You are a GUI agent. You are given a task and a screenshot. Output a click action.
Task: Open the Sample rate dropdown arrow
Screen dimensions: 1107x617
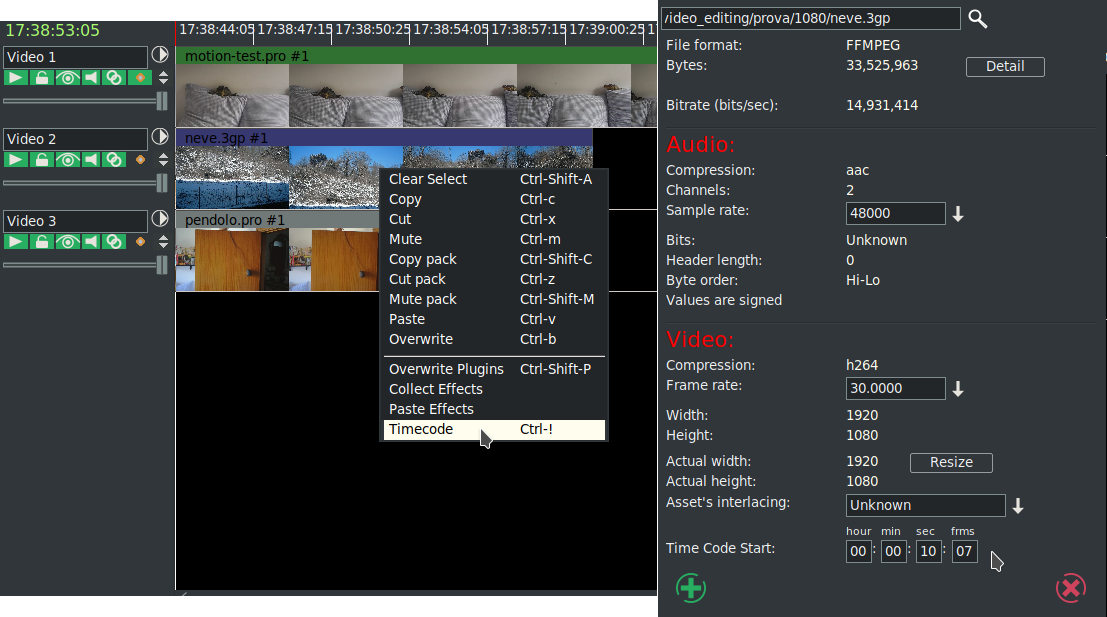coord(957,213)
